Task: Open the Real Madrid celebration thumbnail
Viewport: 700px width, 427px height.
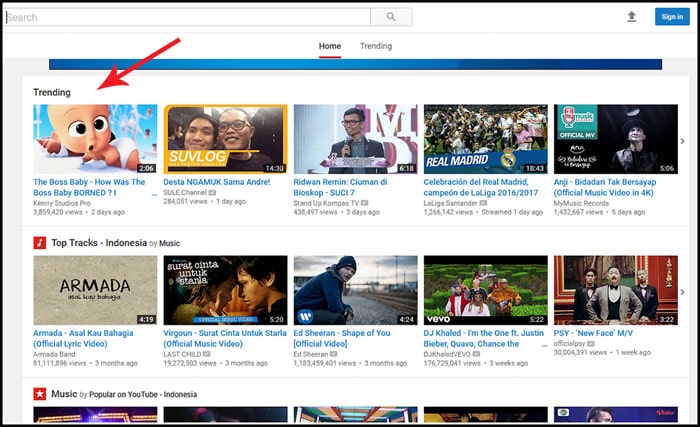Action: (486, 139)
